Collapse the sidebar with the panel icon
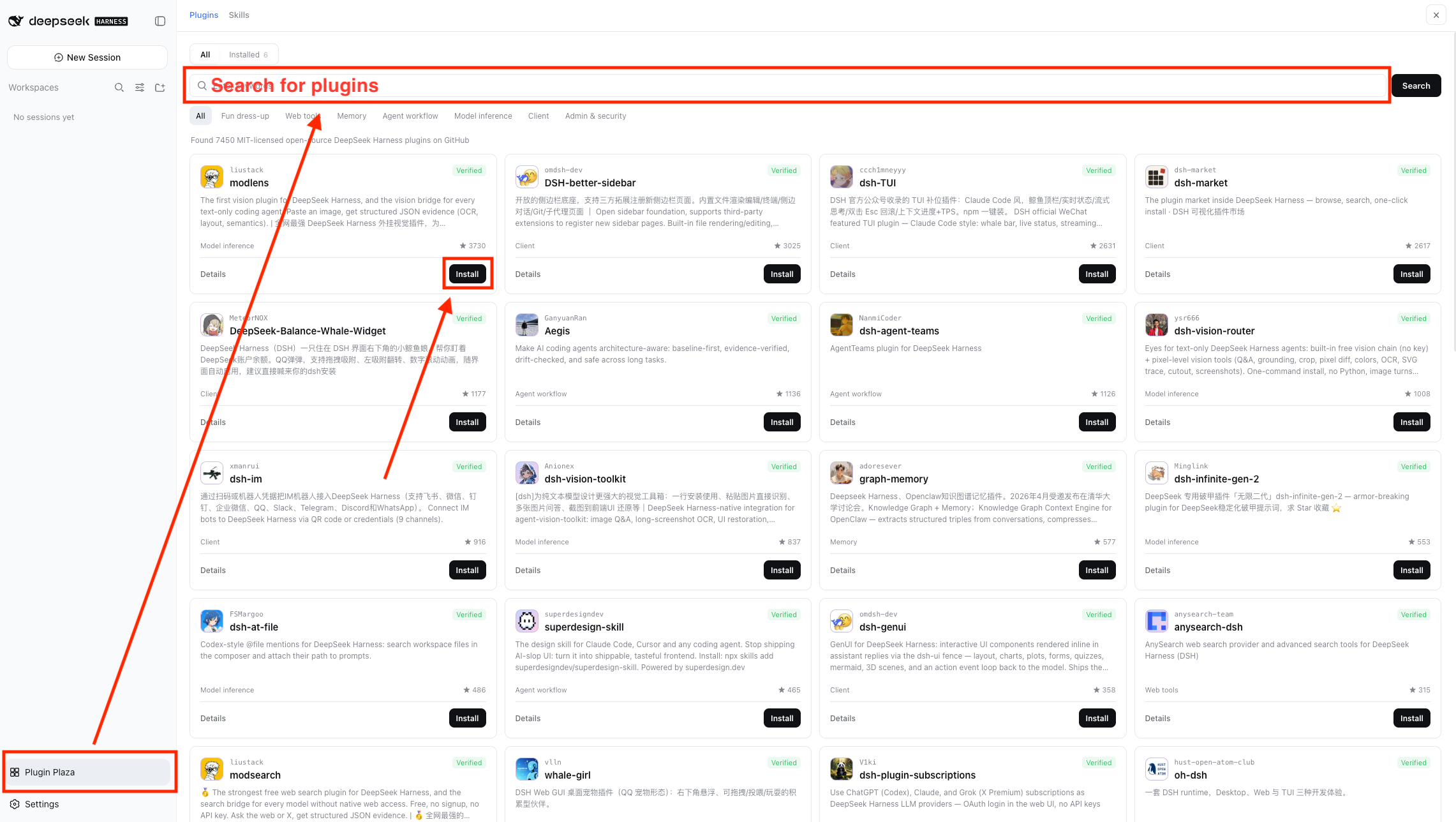This screenshot has width=1456, height=822. (160, 21)
